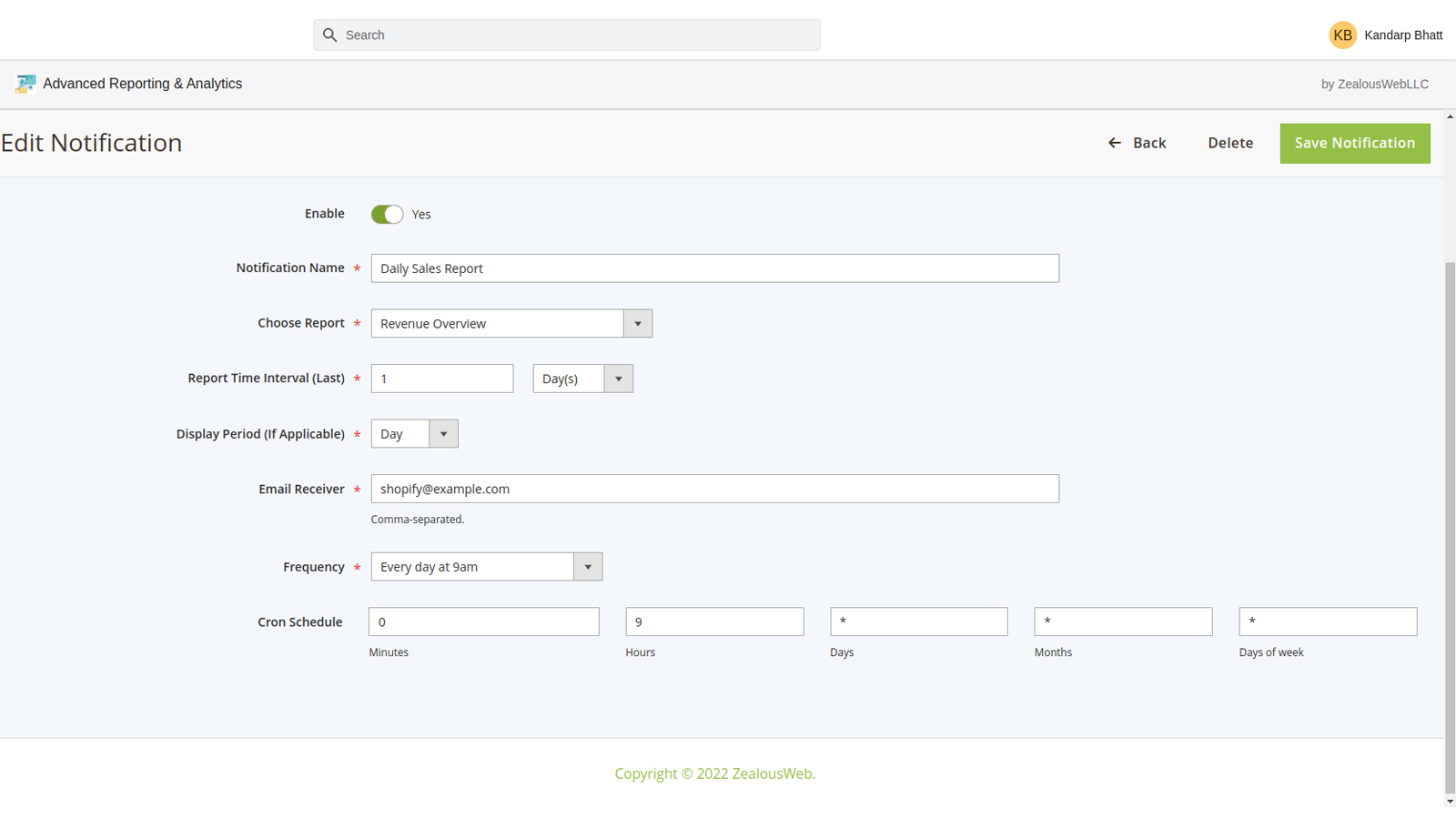Click the Advanced Reporting & Analytics app icon
Viewport: 1456px width, 819px height.
click(25, 84)
